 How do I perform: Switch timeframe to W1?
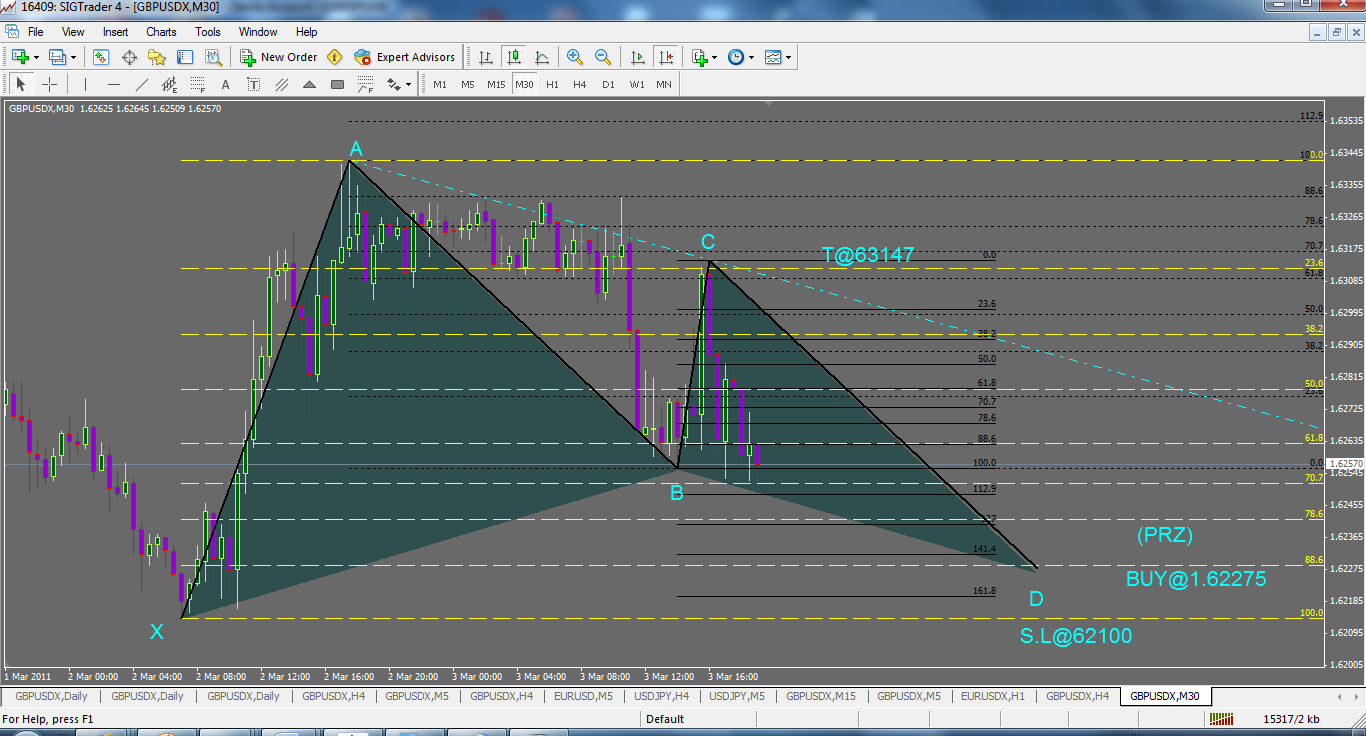[636, 84]
